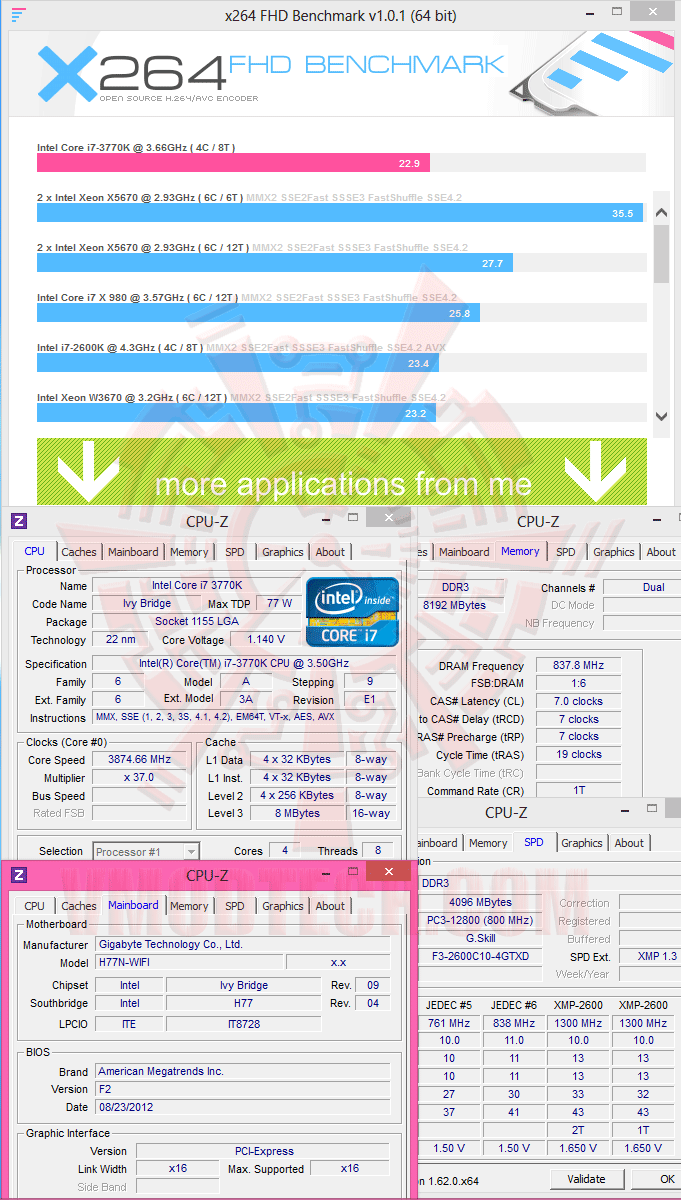Screen dimensions: 681x1200
Task: Select CPU tab in CPU-Z processor window
Action: pyautogui.click(x=35, y=551)
